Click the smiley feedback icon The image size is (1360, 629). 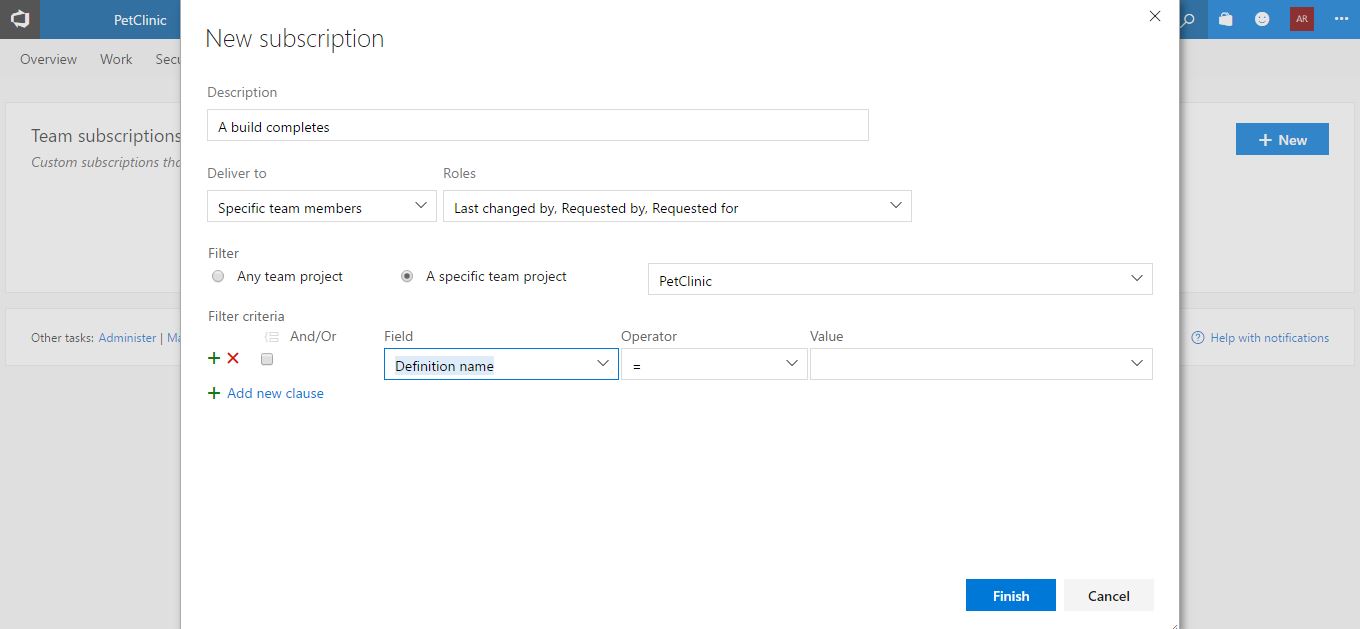1262,19
